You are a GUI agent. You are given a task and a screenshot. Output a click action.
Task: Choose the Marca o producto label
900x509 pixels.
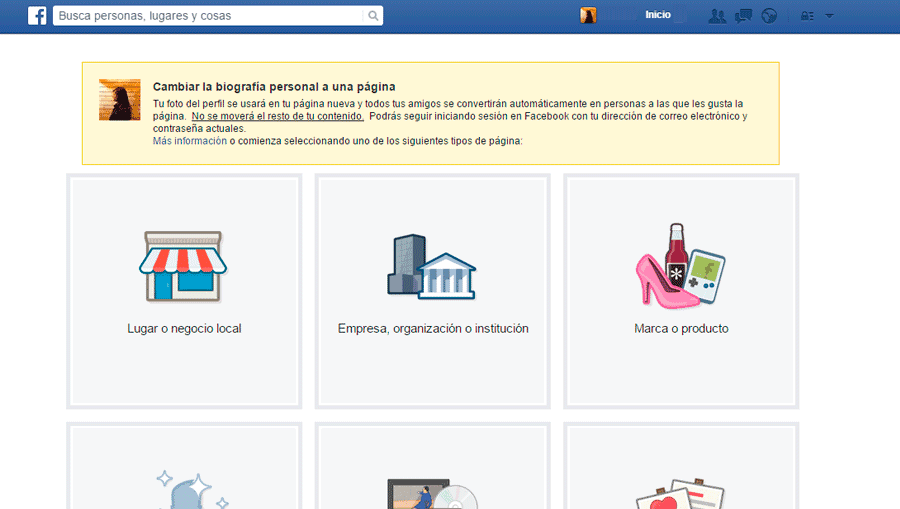(x=681, y=328)
